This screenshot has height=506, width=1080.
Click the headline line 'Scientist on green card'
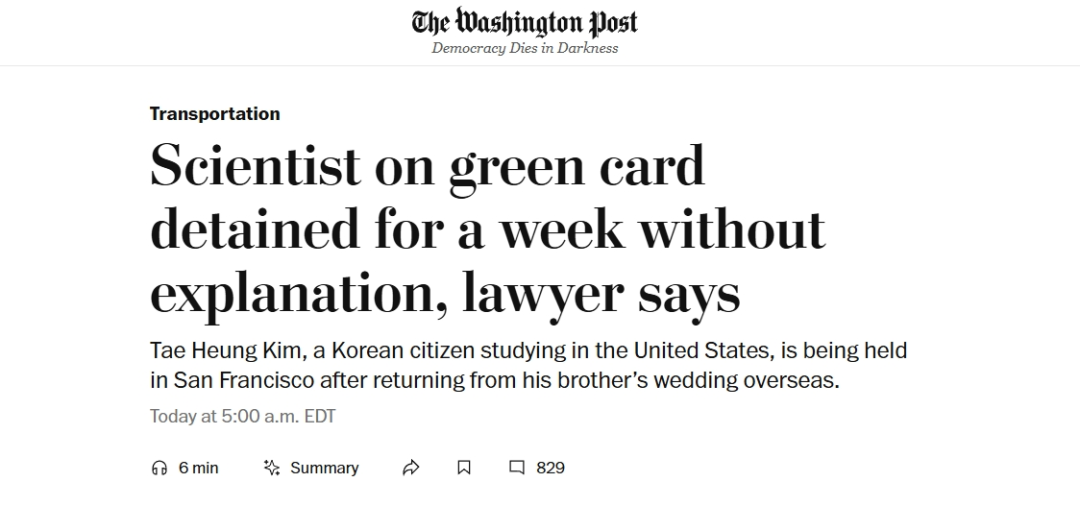(x=428, y=167)
